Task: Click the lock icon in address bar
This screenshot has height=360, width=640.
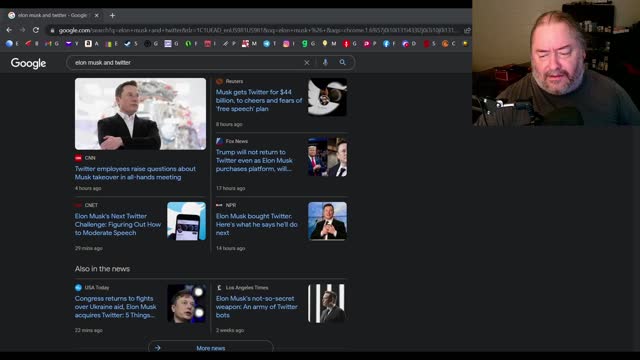Action: tap(52, 30)
